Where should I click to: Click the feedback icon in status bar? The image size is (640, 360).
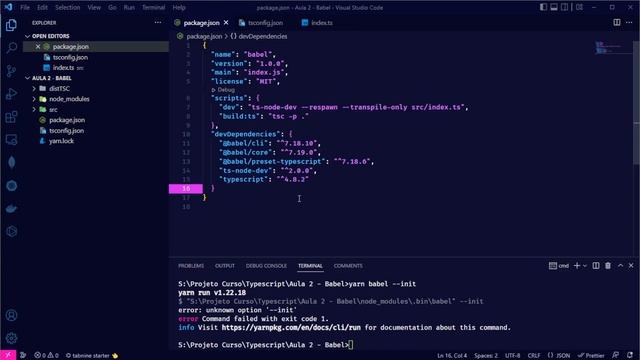pyautogui.click(x=616, y=356)
